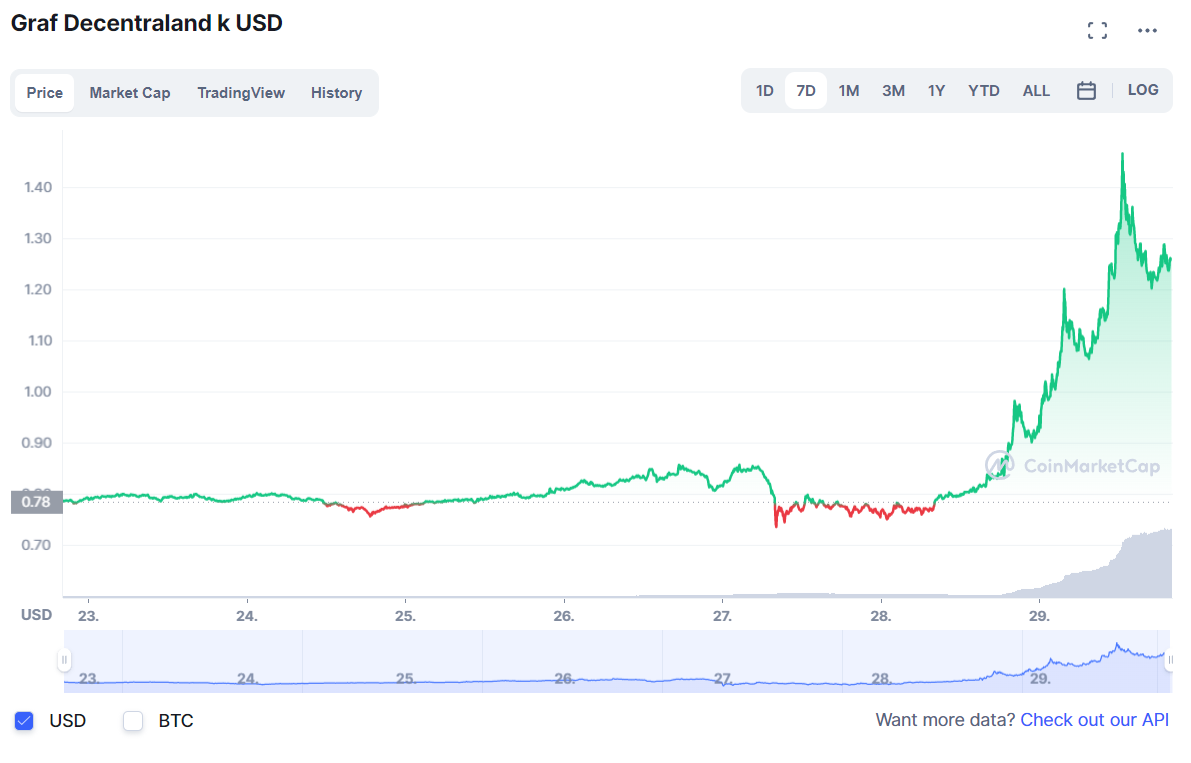1191x763 pixels.
Task: Uncheck the USD checkbox
Action: click(24, 720)
